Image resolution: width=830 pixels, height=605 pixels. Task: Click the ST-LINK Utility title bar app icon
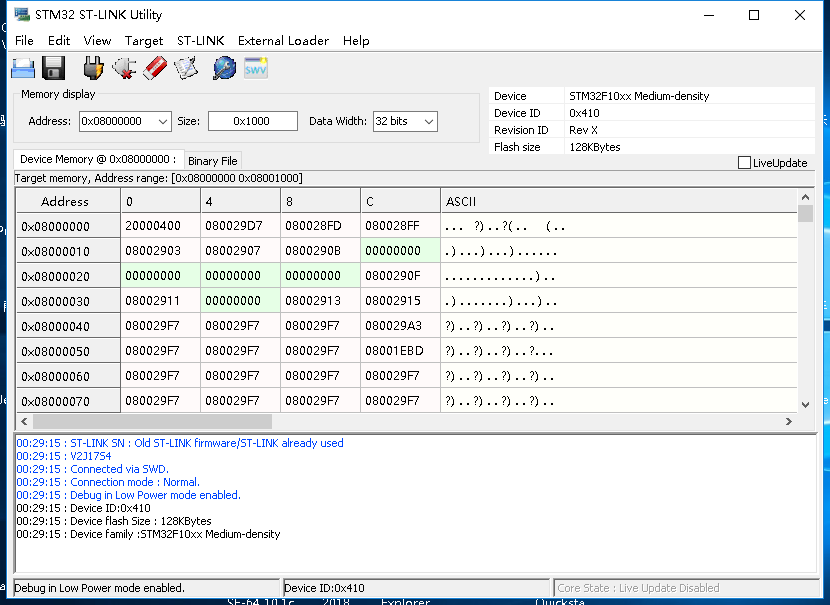22,14
